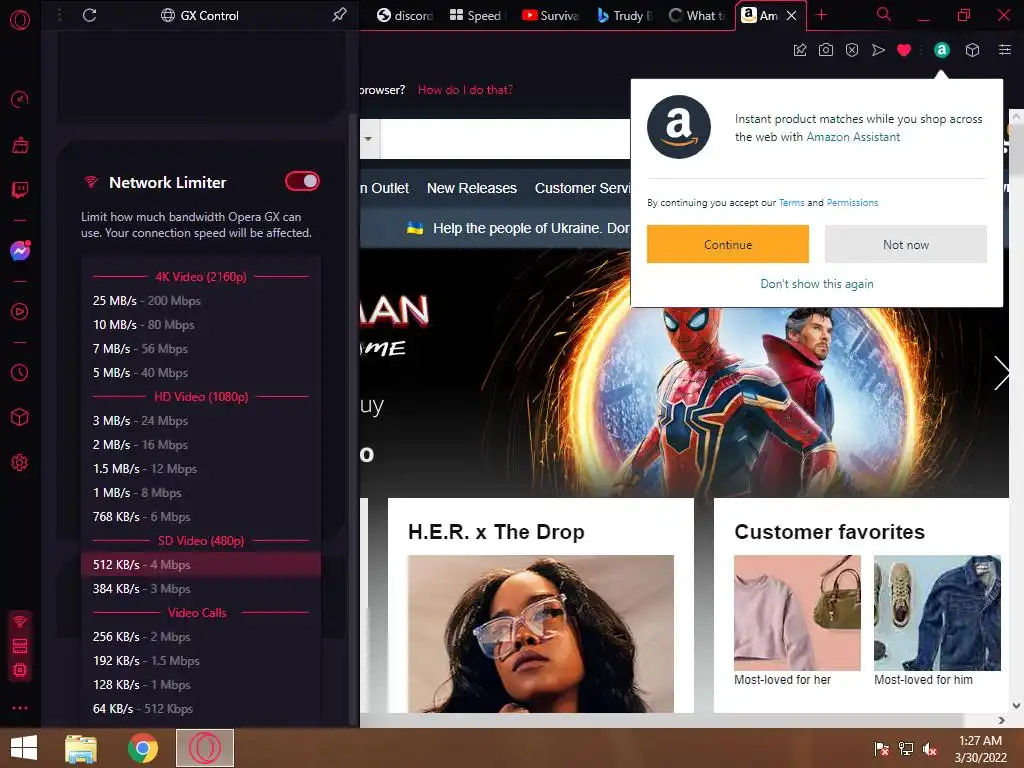Switch to the Speed dial tab
Screen dimensions: 1024x768
[x=476, y=15]
